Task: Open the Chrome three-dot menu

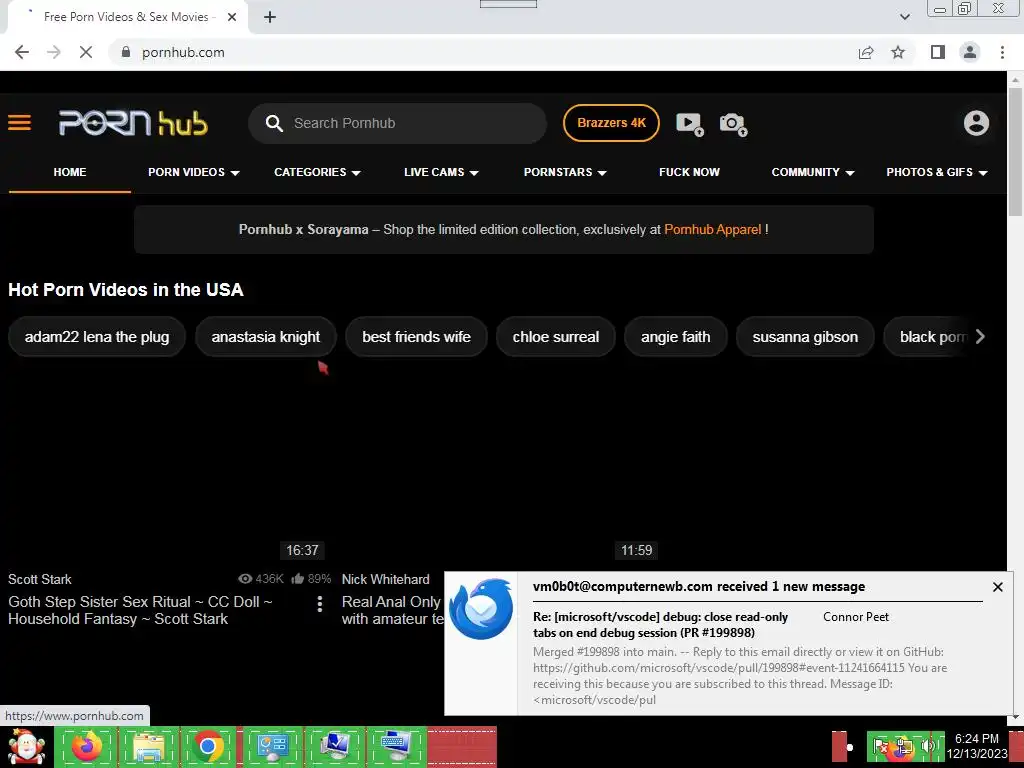Action: 1002,52
